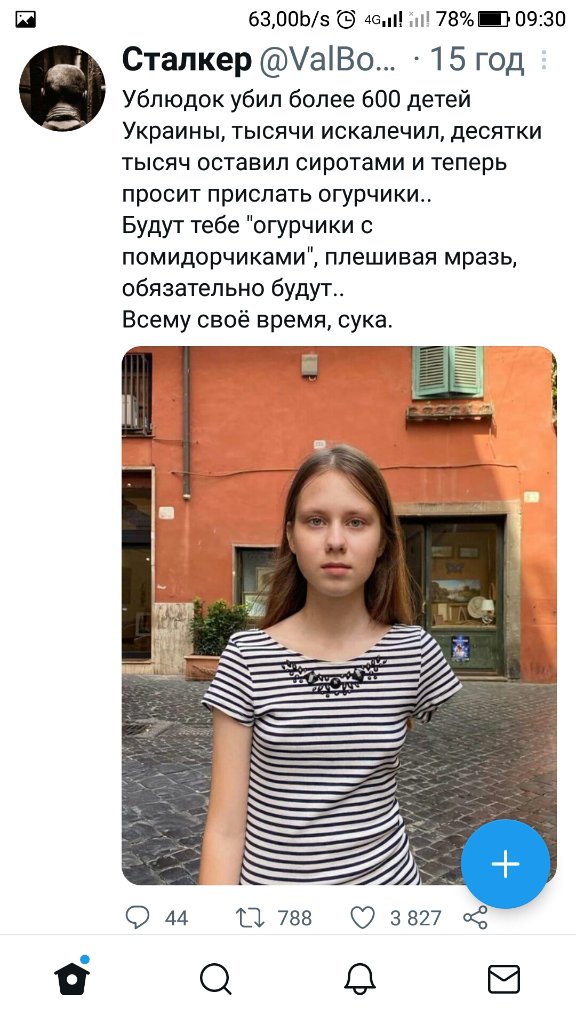This screenshot has height=1024, width=576.
Task: Tap the share icon below the tweet
Action: click(475, 918)
